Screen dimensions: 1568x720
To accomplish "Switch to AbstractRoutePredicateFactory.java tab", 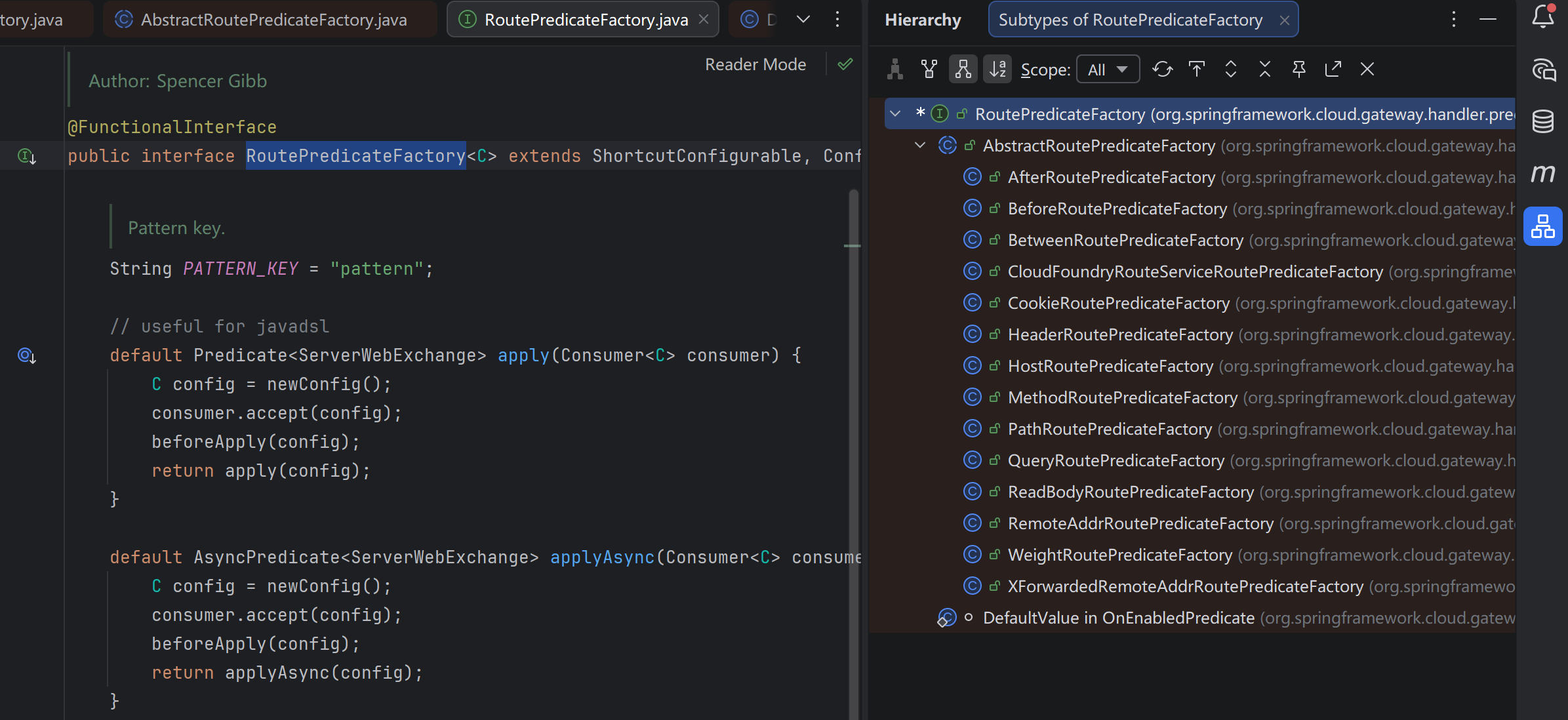I will point(273,20).
